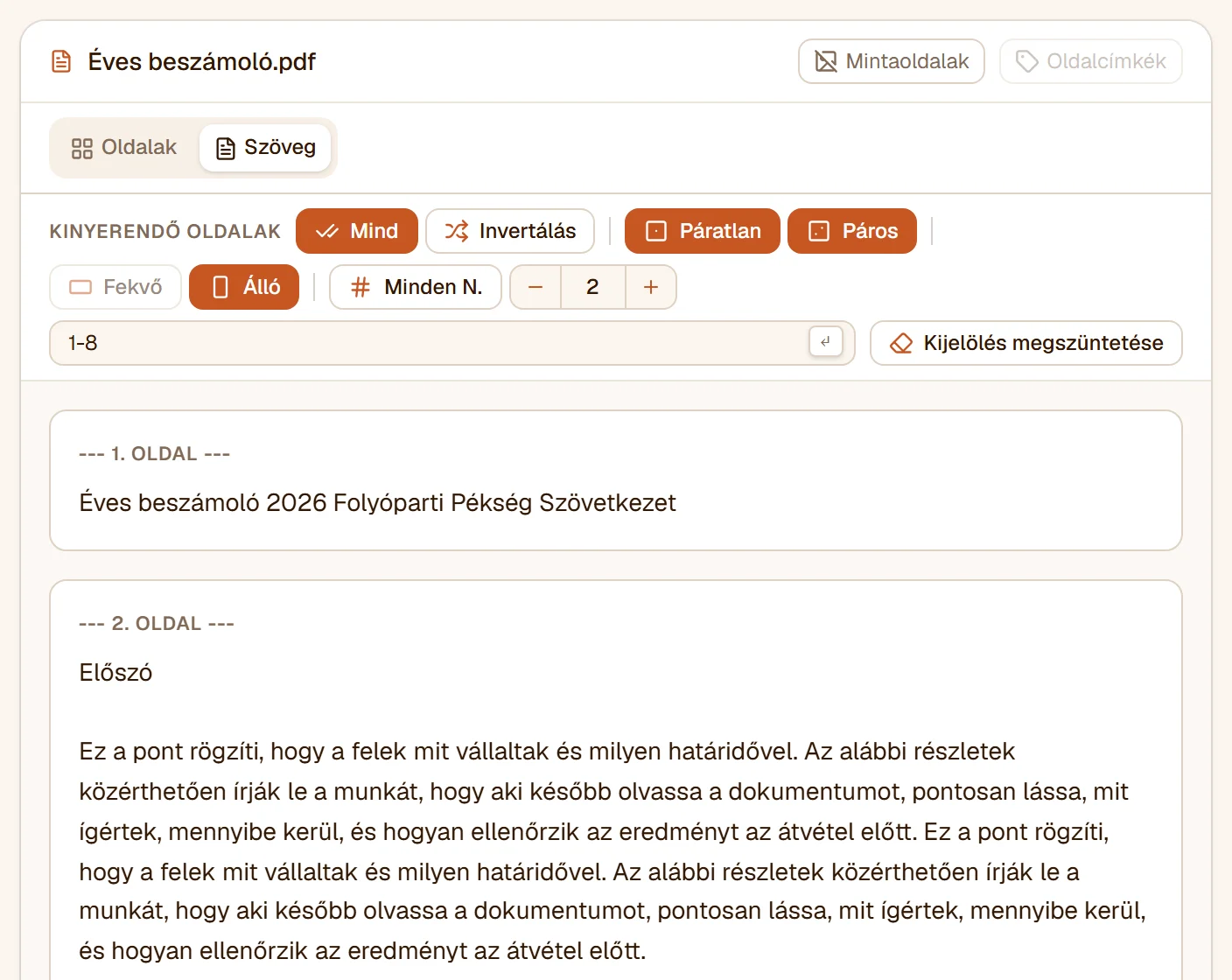The image size is (1232, 980).
Task: Click the 'Előszó' heading on page 2
Action: pos(115,673)
